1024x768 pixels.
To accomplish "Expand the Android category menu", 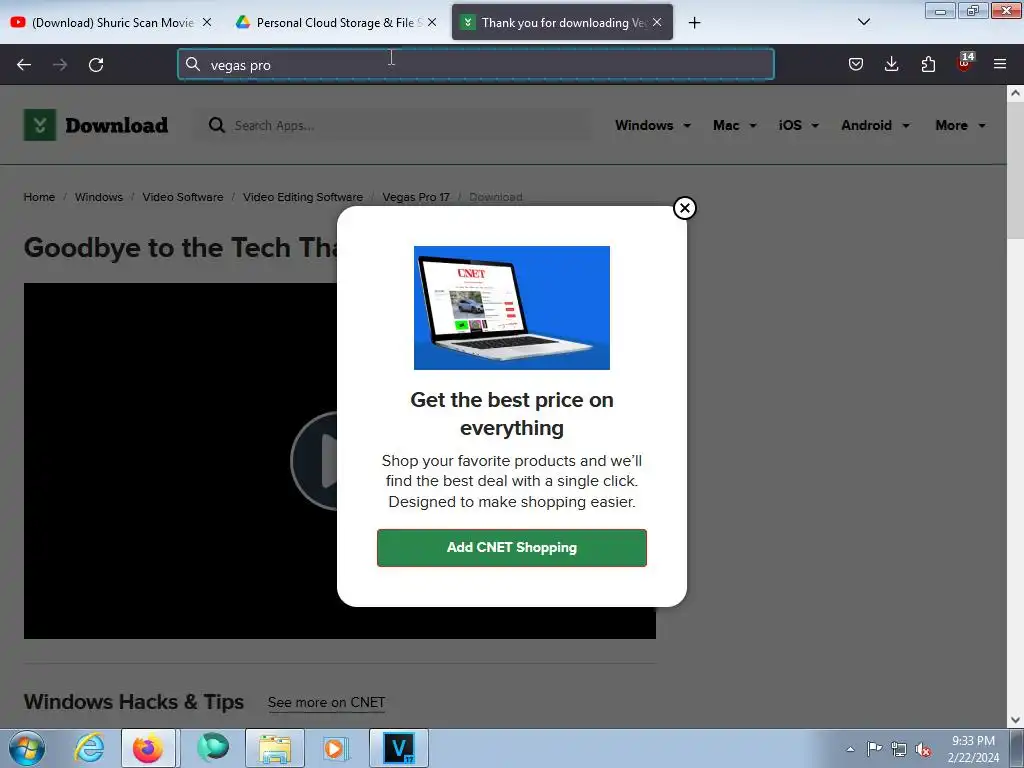I will tap(875, 125).
